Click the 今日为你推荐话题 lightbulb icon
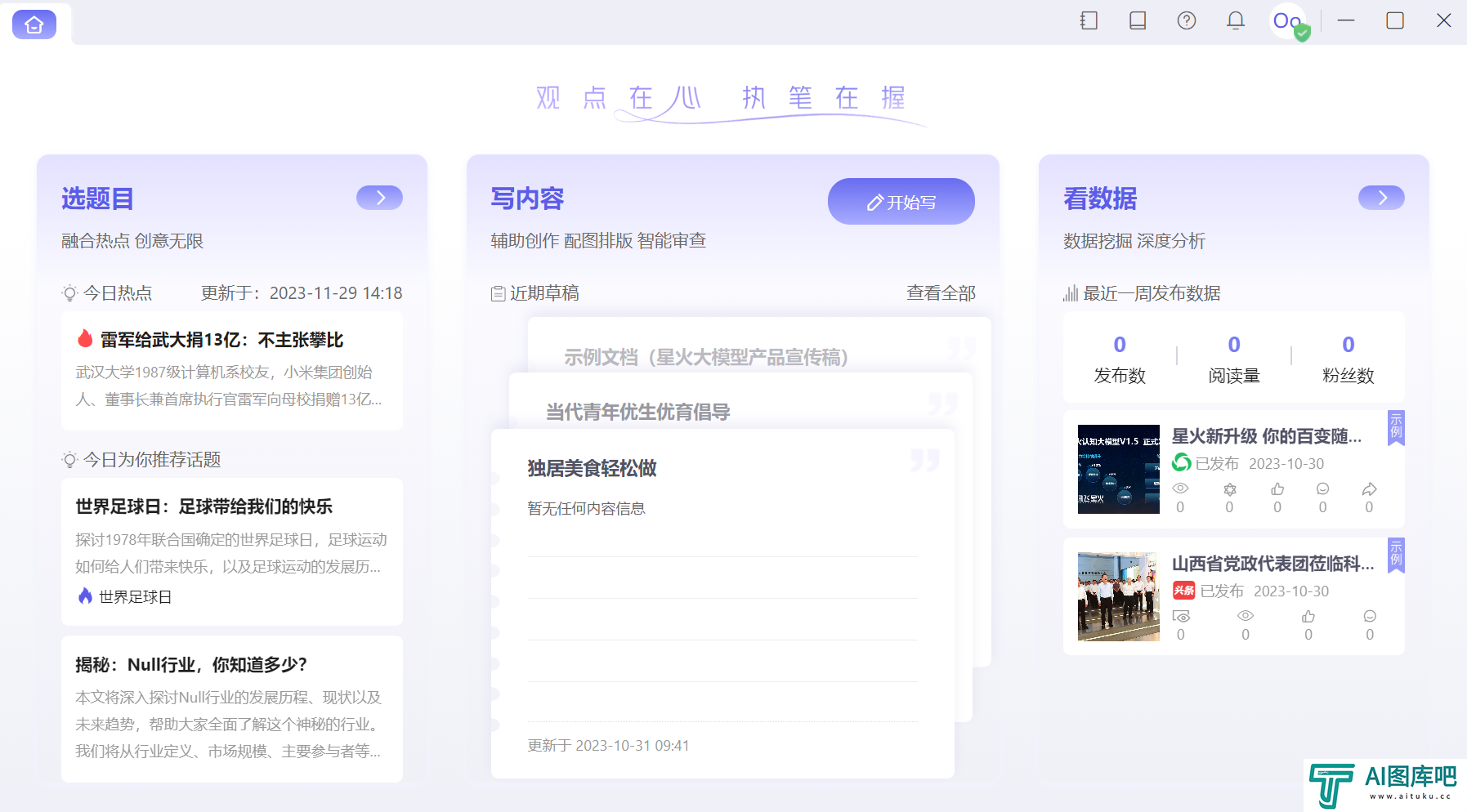1467x812 pixels. pos(70,460)
